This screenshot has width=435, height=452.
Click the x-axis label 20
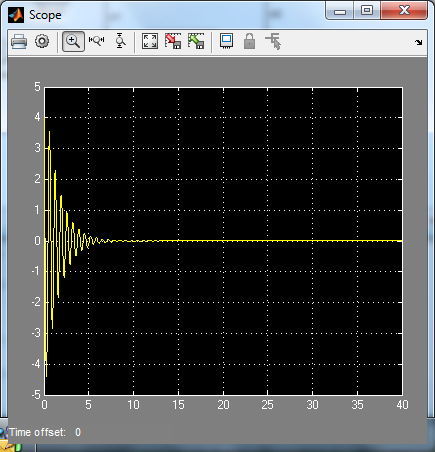223,405
